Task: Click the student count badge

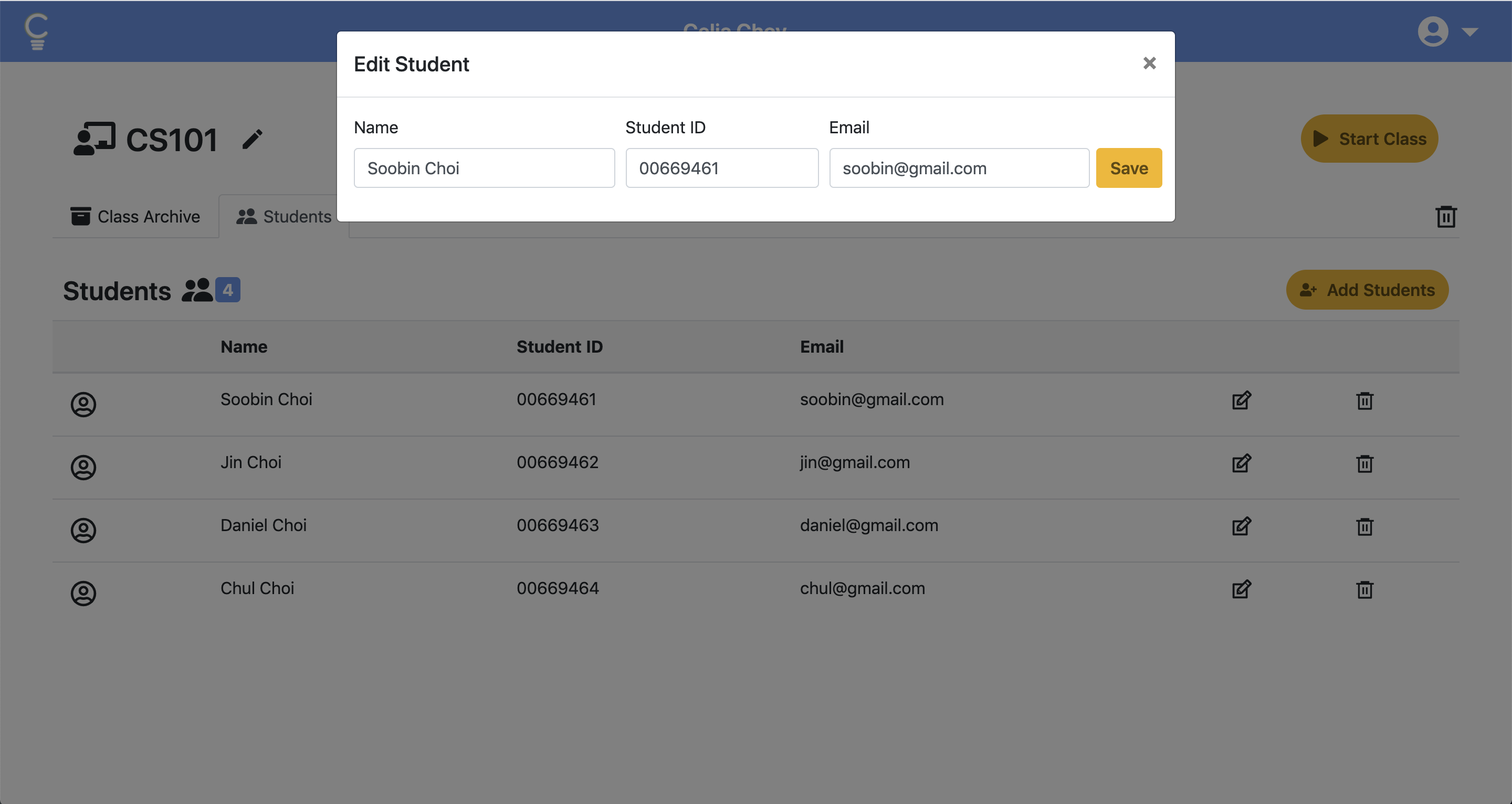Action: click(x=228, y=290)
